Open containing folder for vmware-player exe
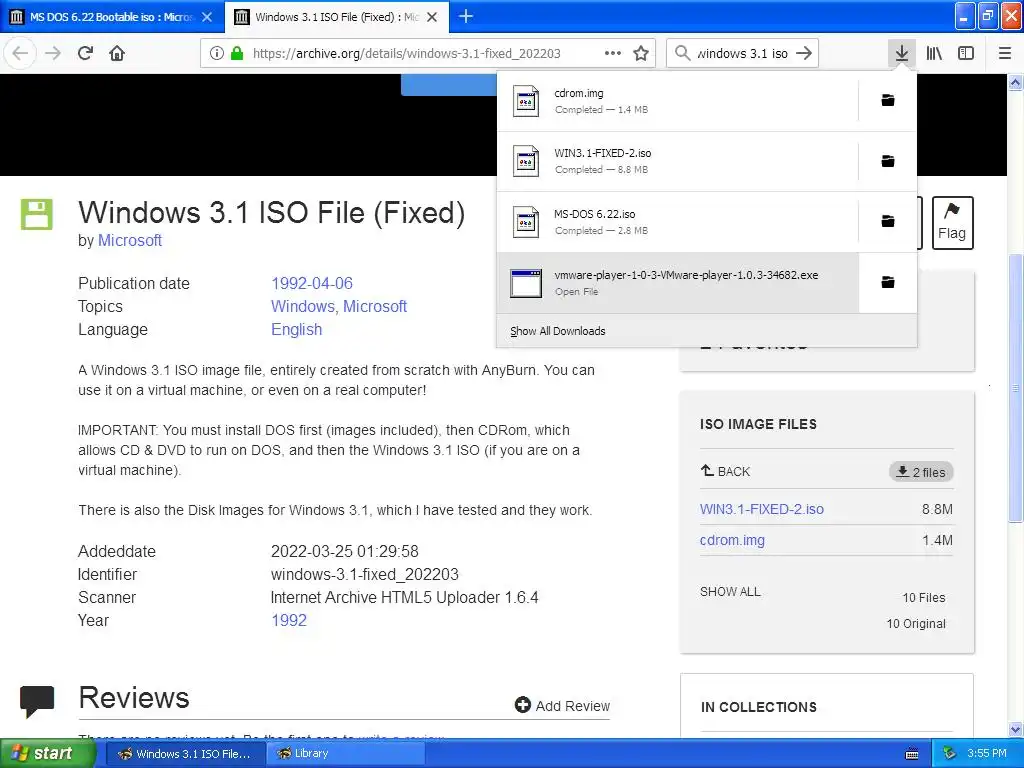This screenshot has height=768, width=1024. coord(888,282)
